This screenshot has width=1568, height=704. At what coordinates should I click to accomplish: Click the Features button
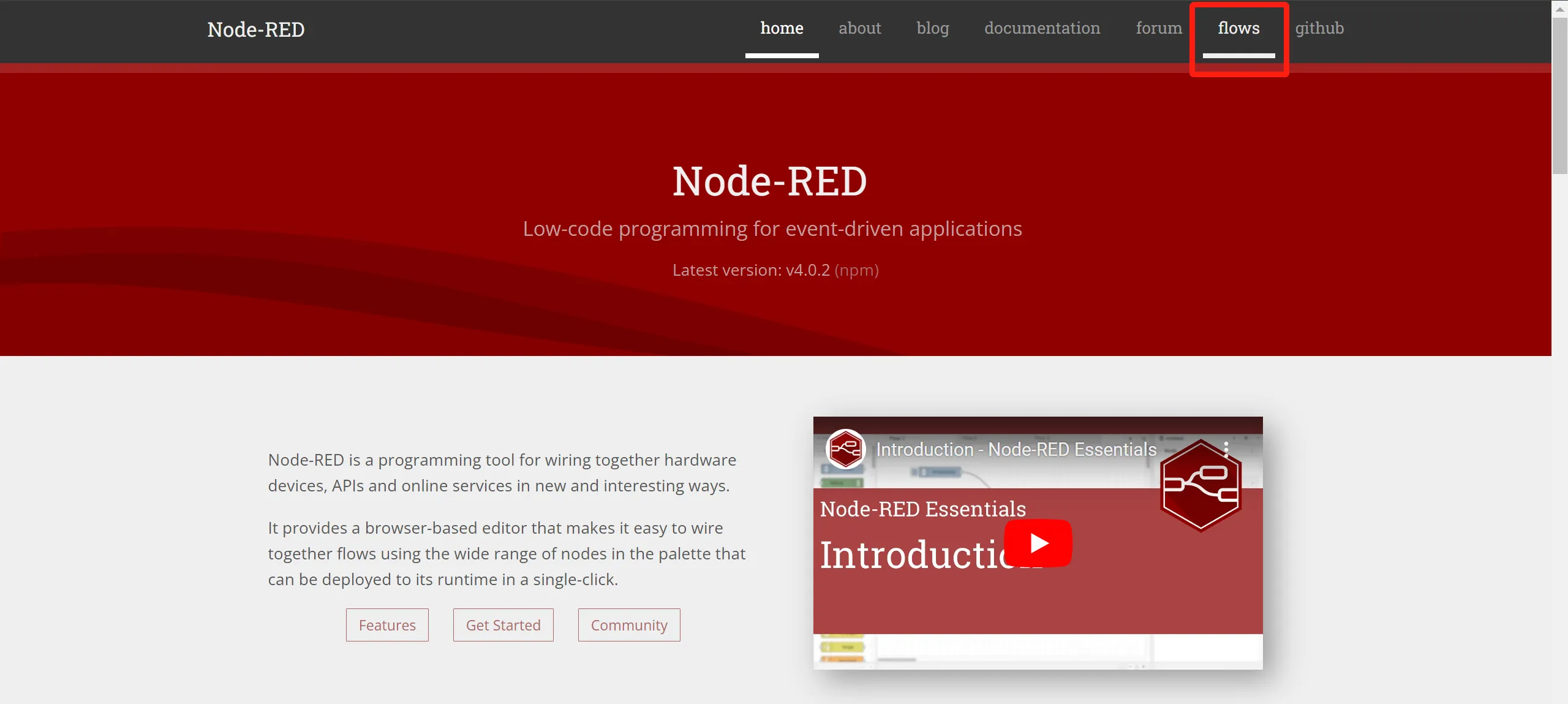(387, 625)
